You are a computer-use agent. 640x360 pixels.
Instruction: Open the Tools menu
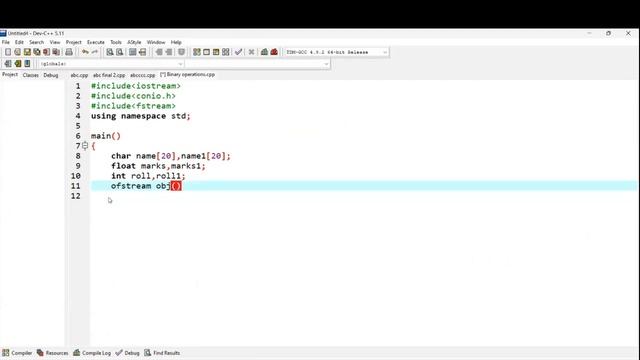[116, 42]
